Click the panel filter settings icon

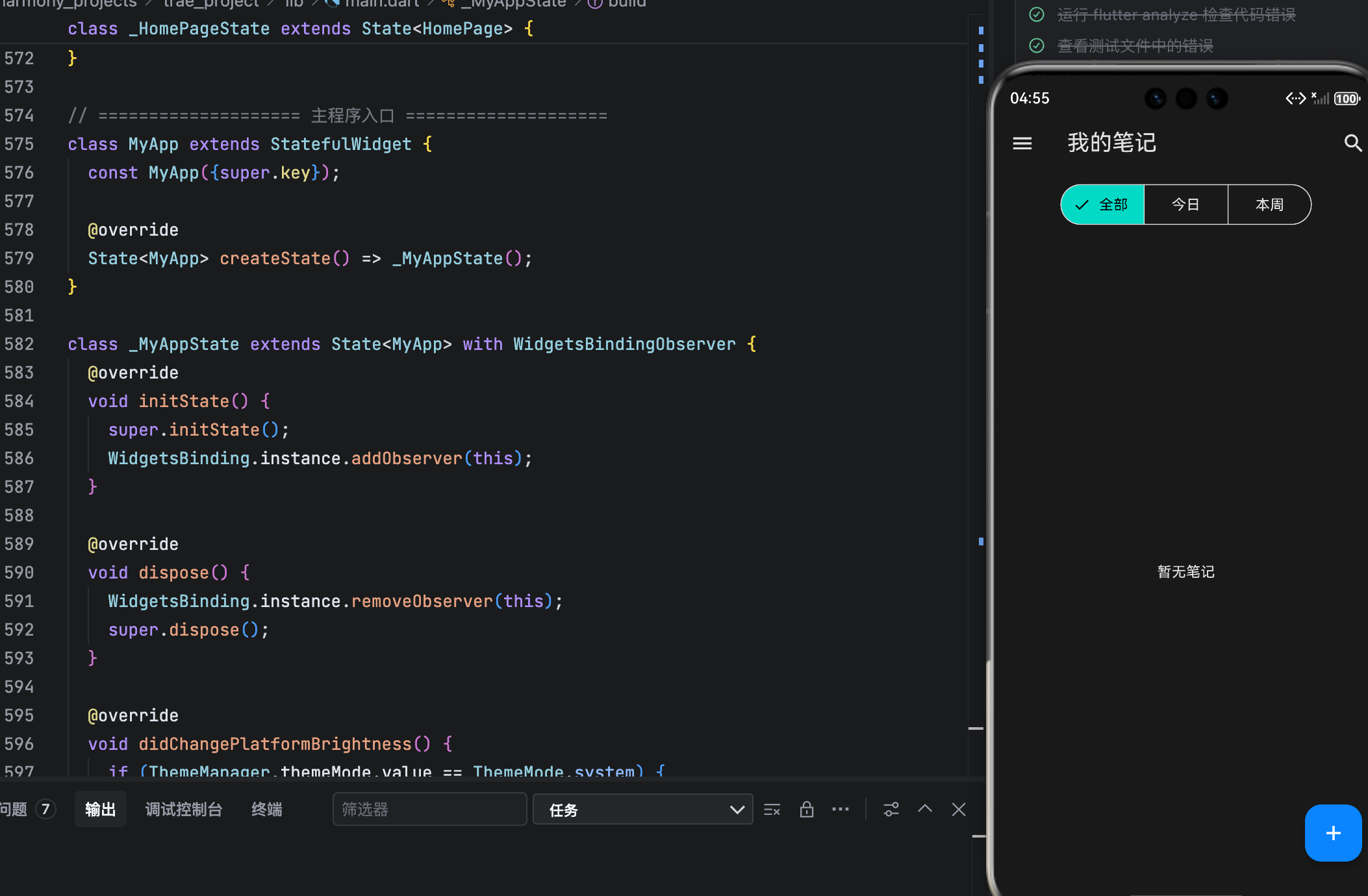click(891, 810)
